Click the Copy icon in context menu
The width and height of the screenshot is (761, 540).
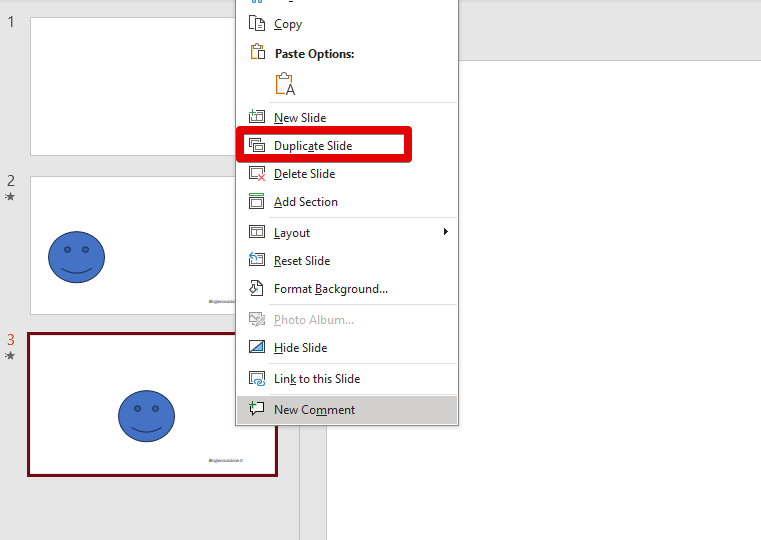[256, 24]
